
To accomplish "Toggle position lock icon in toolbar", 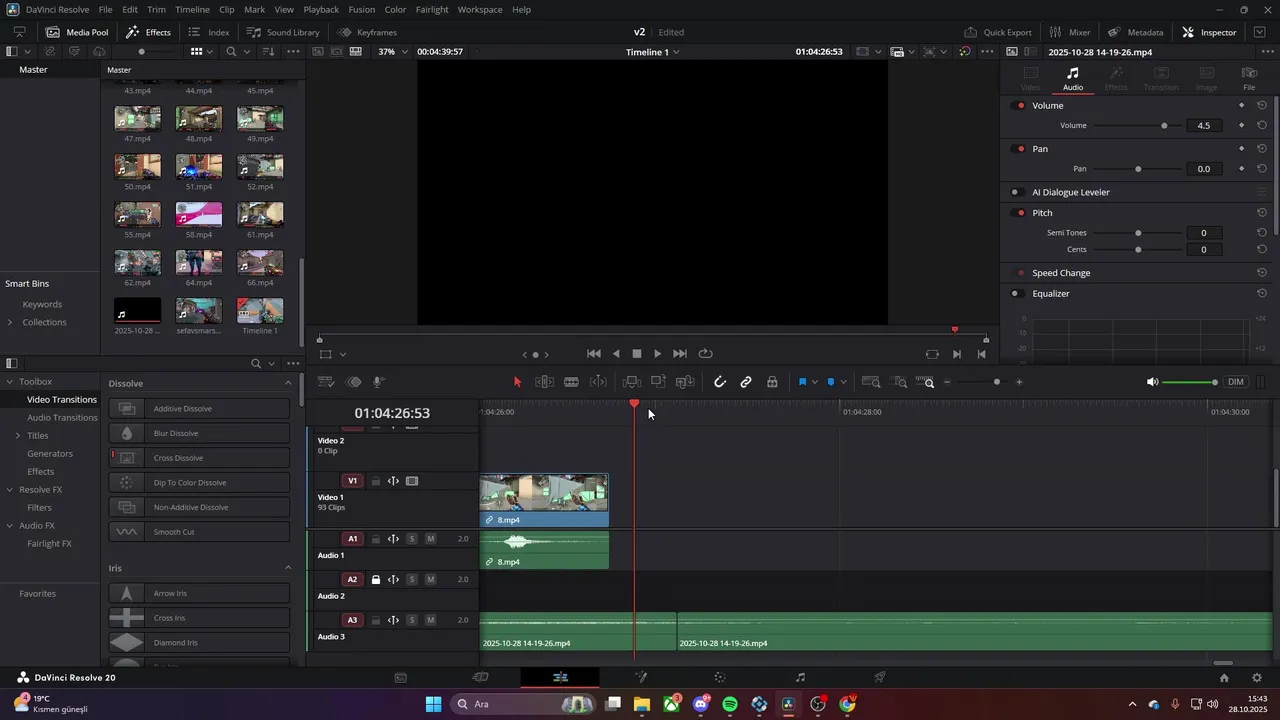I will pos(772,382).
